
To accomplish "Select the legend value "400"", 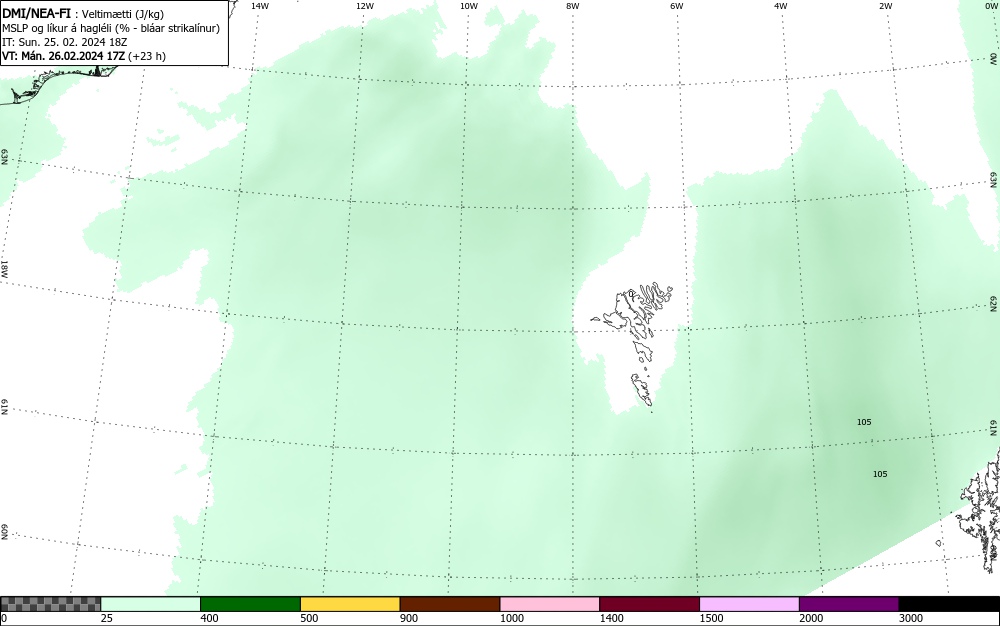I will [209, 618].
